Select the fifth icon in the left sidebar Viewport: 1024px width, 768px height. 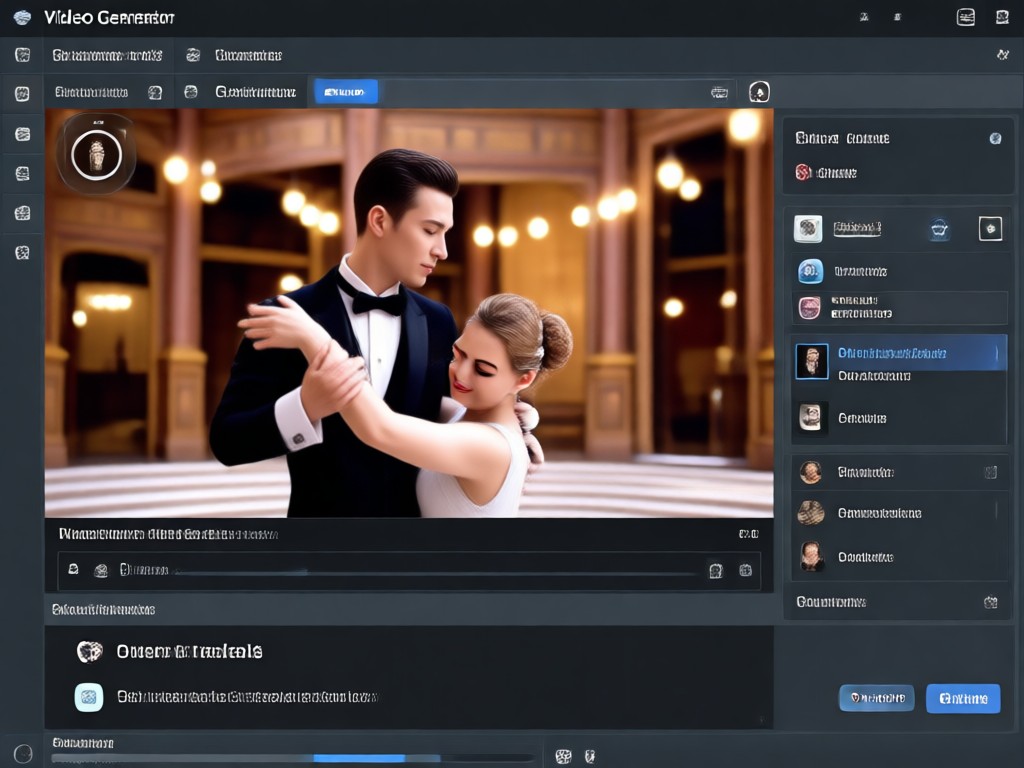22,213
